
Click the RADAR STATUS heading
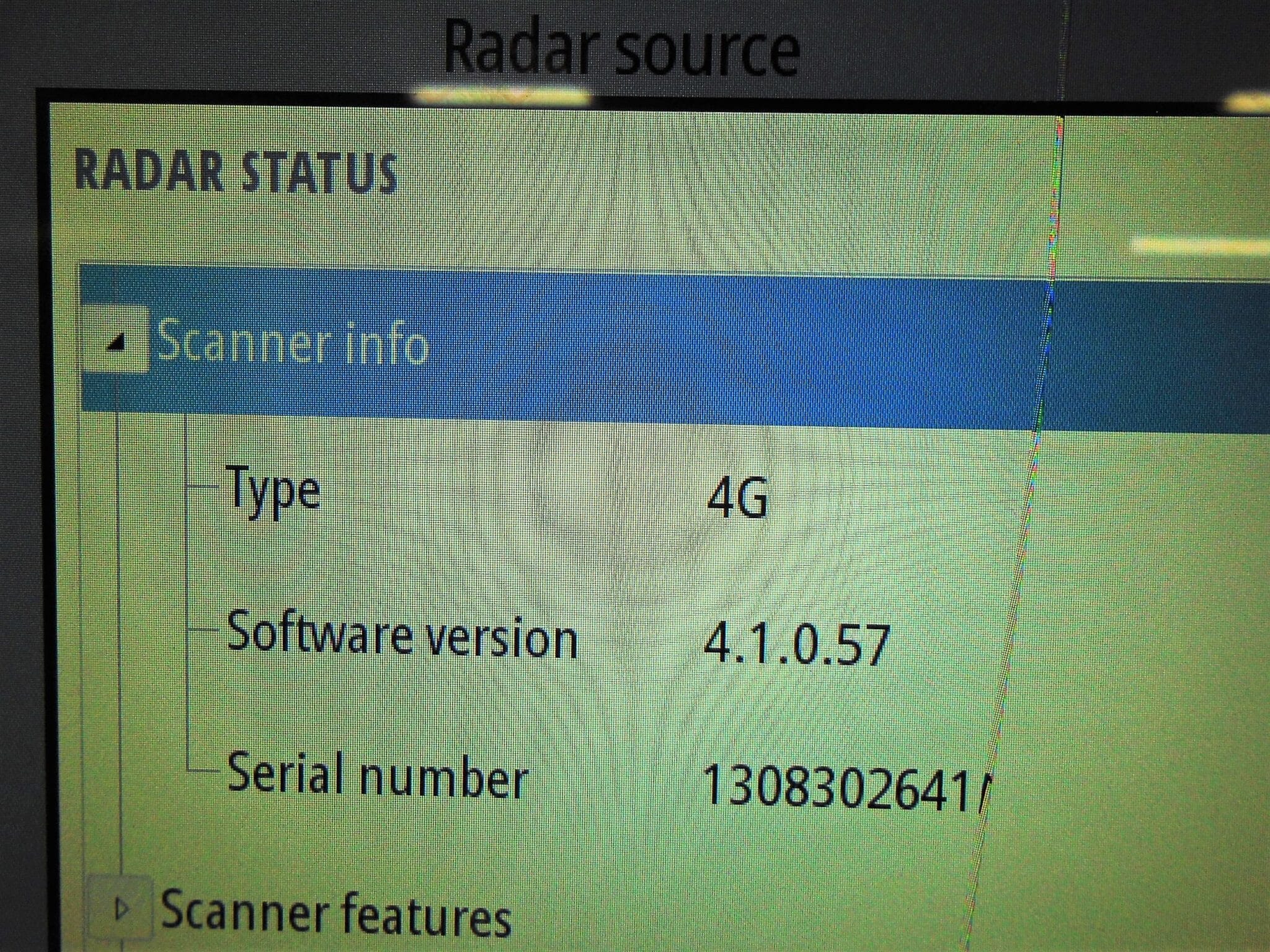coord(236,171)
